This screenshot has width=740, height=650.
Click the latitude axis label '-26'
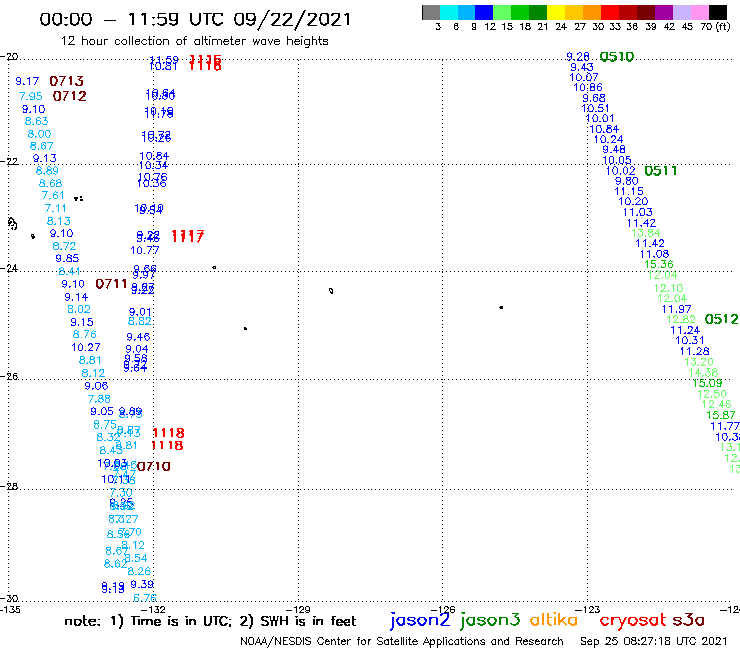[x=9, y=376]
